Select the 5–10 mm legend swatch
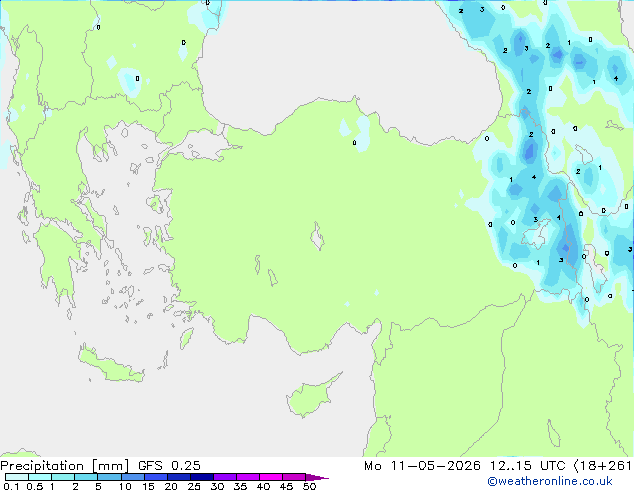This screenshot has height=490, width=634. [x=109, y=477]
